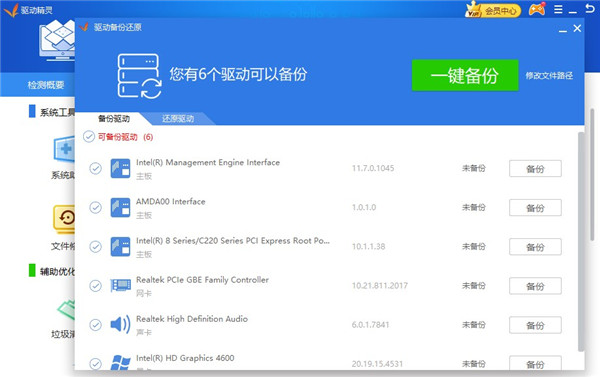
Task: Click the Intel Management Engine motherboard icon
Action: pyautogui.click(x=120, y=168)
